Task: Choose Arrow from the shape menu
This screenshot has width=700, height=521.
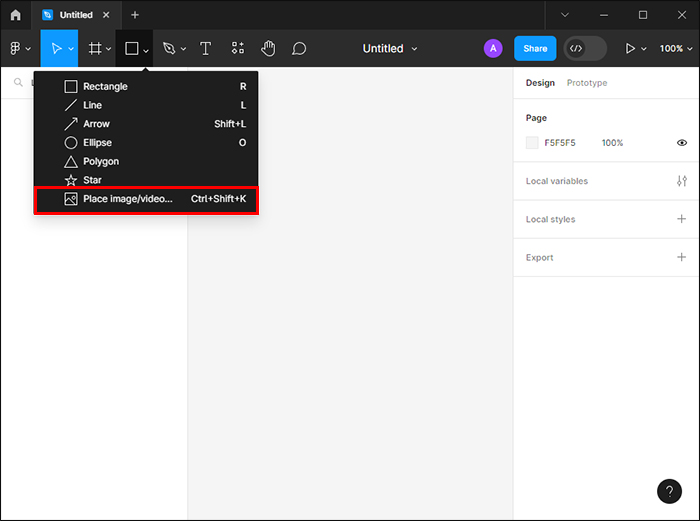Action: click(x=146, y=124)
